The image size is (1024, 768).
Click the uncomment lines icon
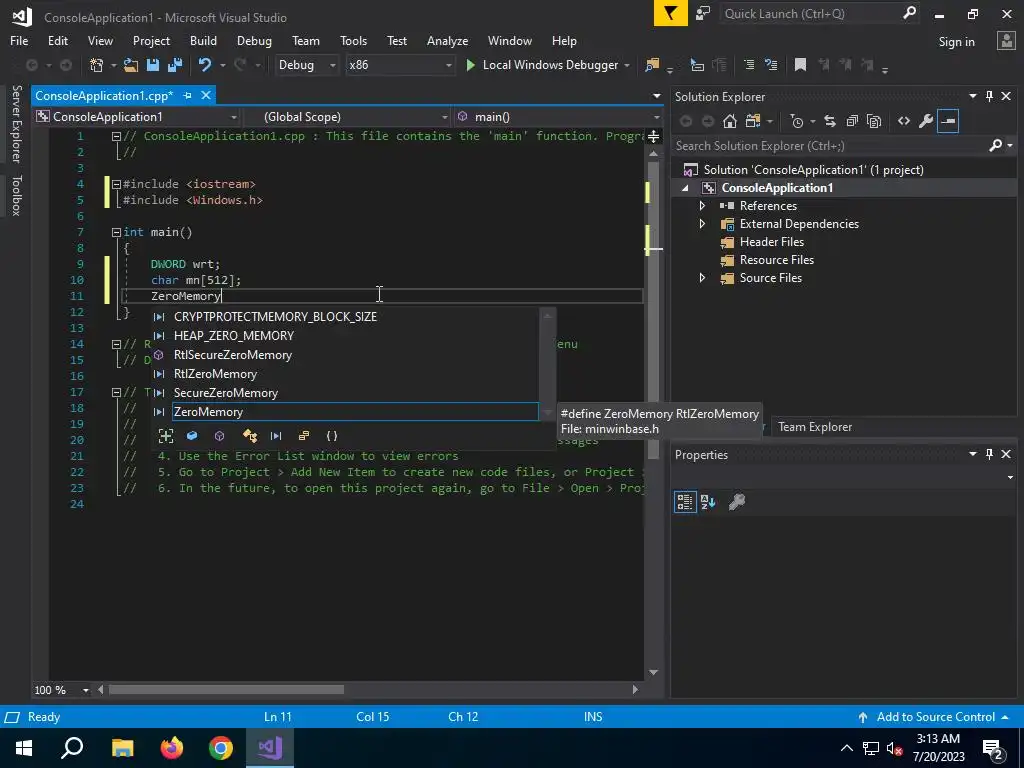pos(771,65)
